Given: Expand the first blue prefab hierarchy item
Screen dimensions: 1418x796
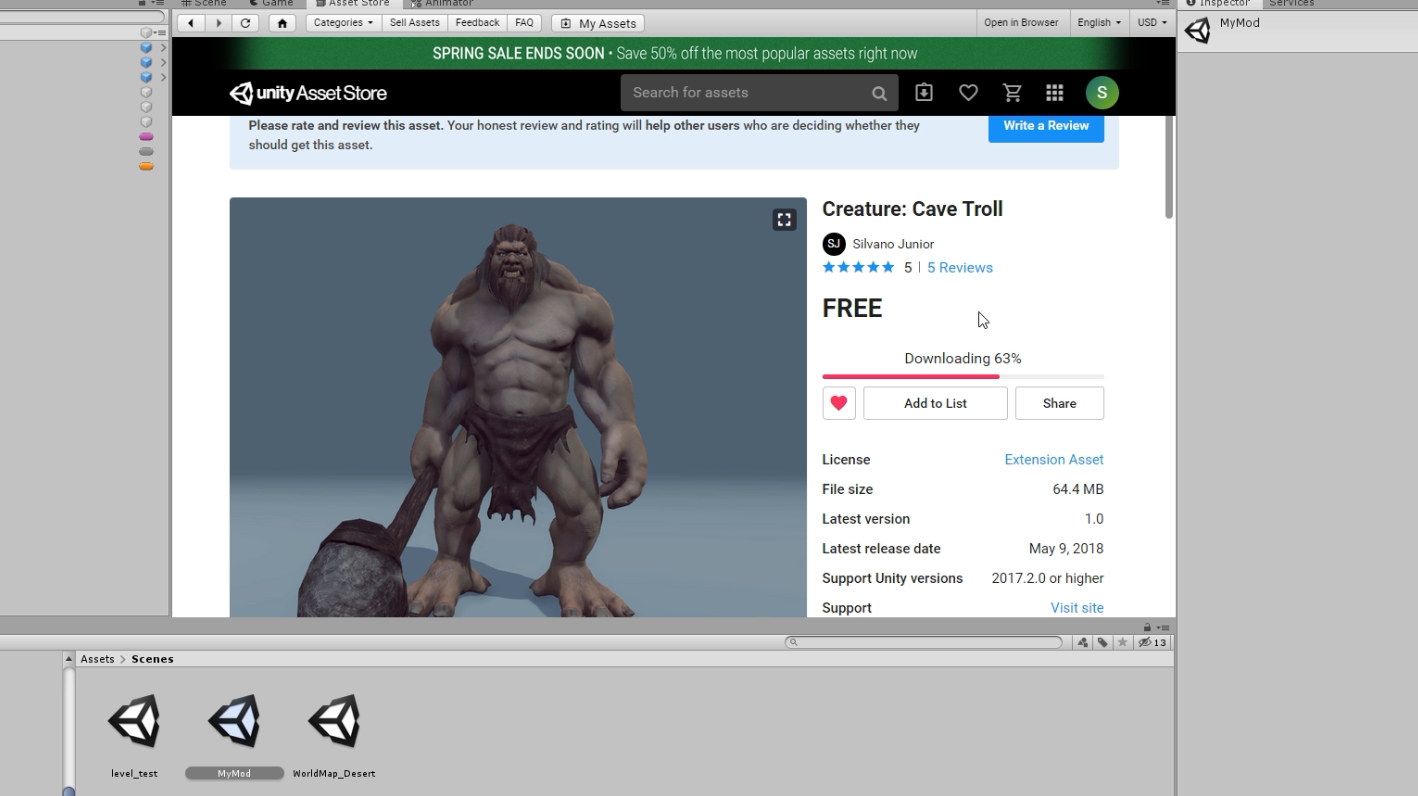Looking at the screenshot, I should [x=163, y=47].
